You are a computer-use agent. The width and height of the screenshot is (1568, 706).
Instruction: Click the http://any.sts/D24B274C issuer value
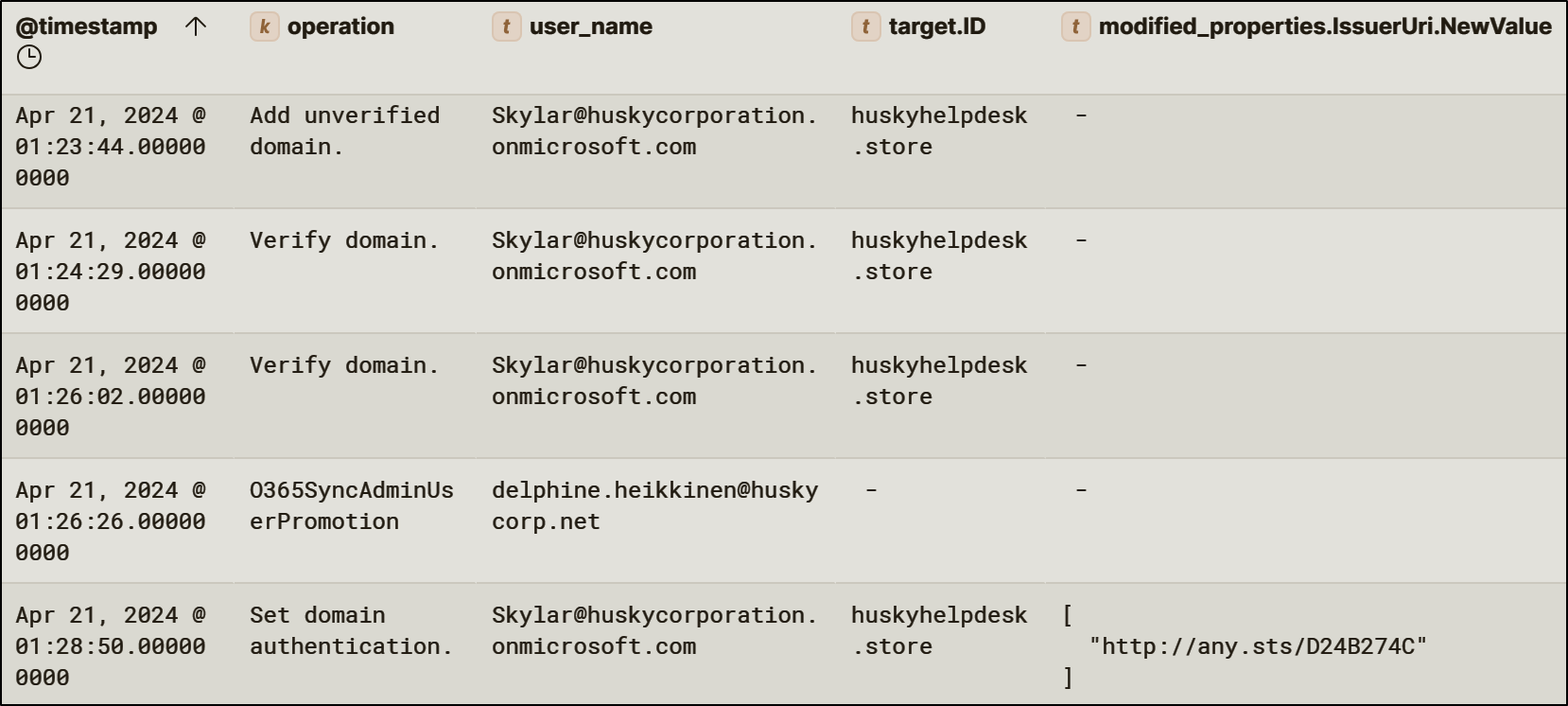(x=1258, y=646)
